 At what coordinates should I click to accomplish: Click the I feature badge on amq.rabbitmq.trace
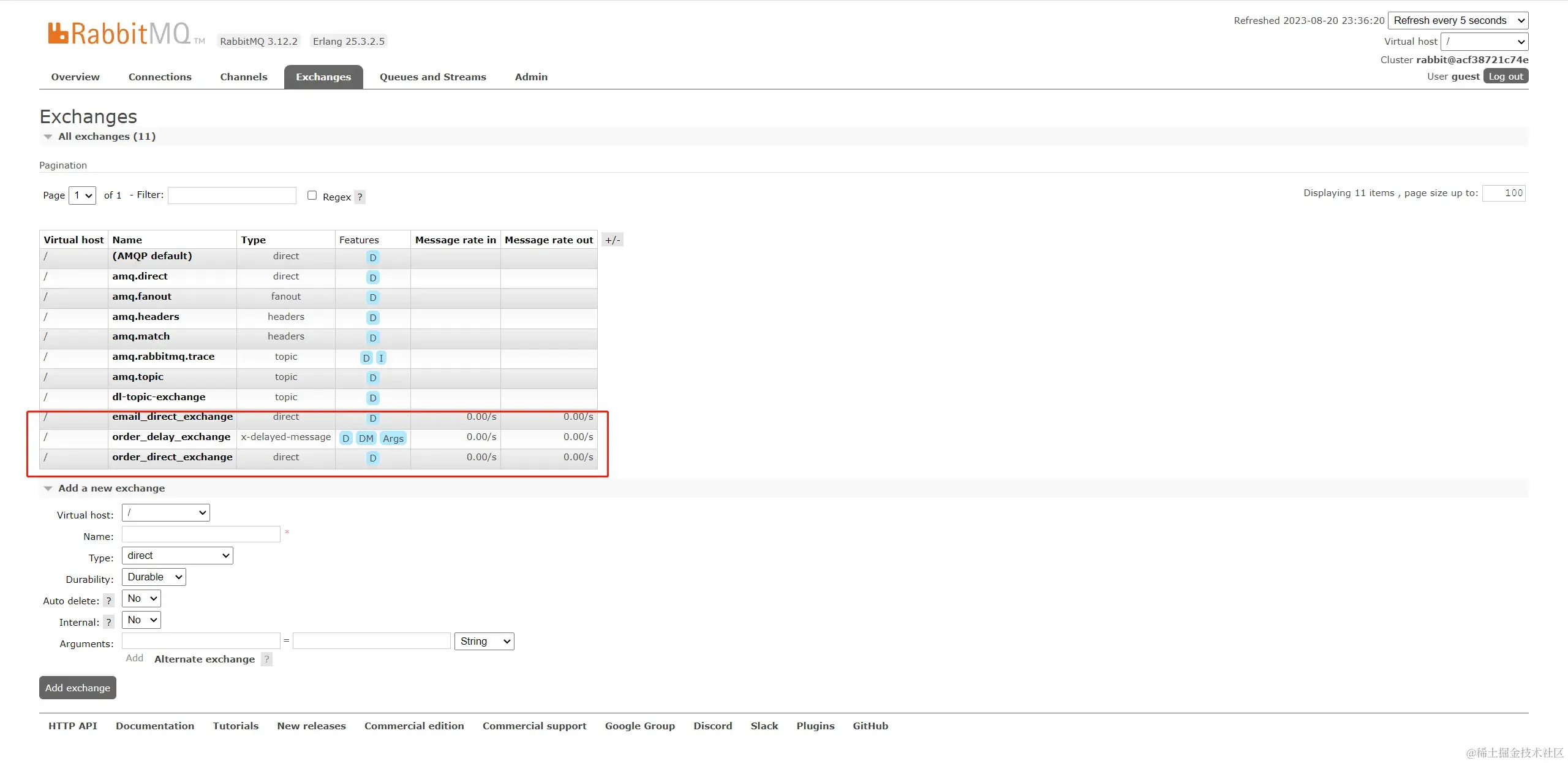coord(380,358)
